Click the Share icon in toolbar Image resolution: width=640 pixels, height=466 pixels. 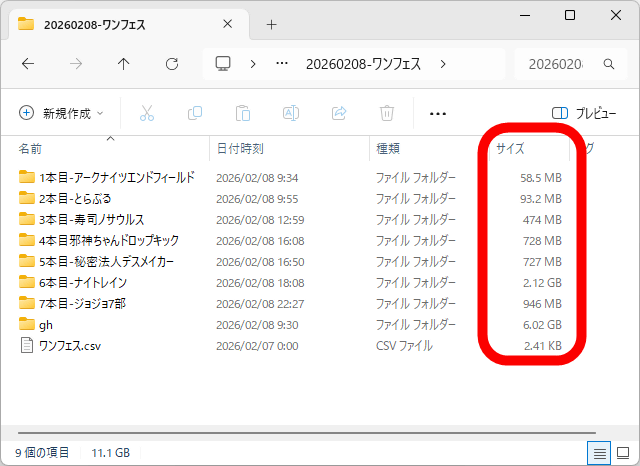(338, 113)
